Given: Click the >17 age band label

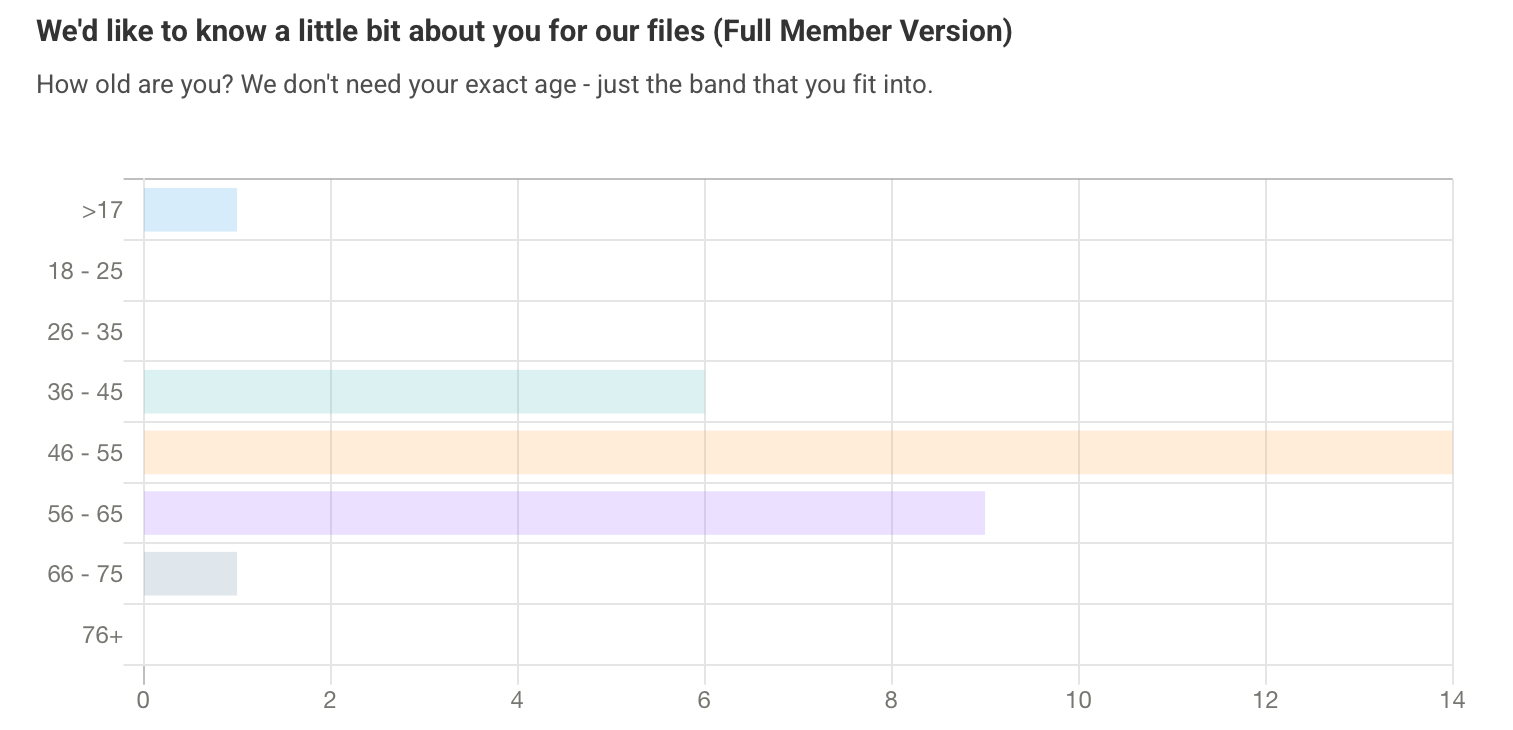Looking at the screenshot, I should pyautogui.click(x=102, y=210).
